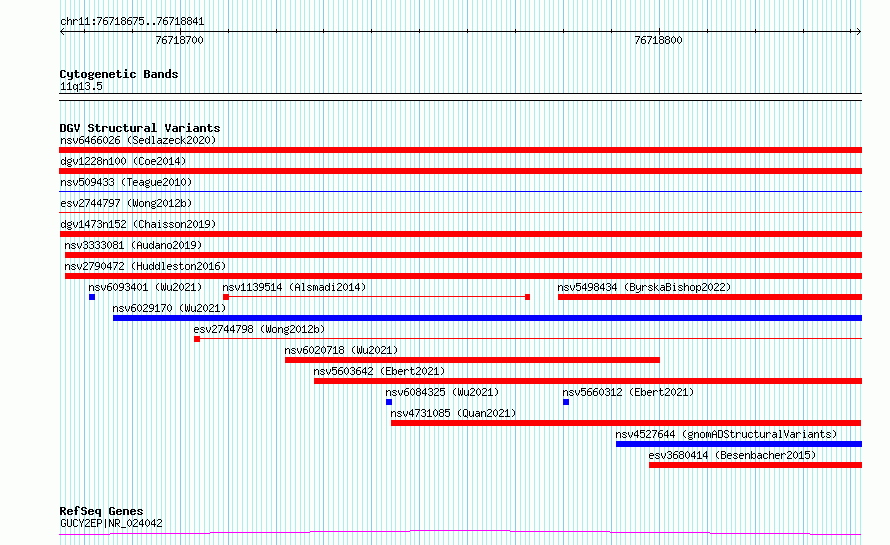Open nsv4731085 (Quan2021) label

click(453, 413)
